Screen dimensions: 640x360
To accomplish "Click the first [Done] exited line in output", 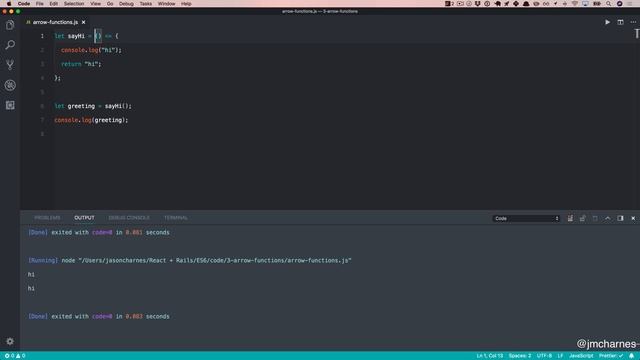I will [99, 232].
